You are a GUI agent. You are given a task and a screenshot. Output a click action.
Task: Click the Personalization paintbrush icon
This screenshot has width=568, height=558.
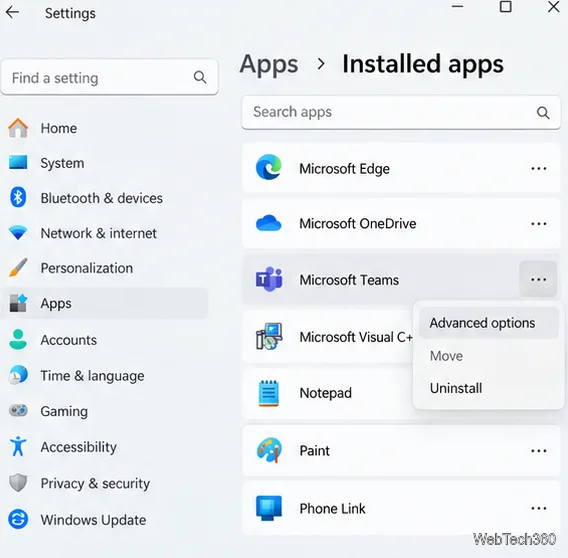pyautogui.click(x=18, y=267)
